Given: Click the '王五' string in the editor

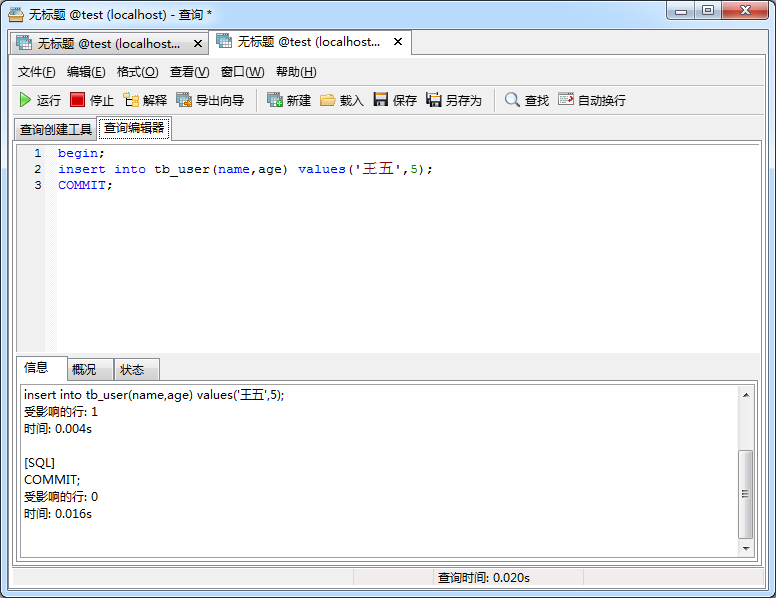Looking at the screenshot, I should tap(378, 169).
